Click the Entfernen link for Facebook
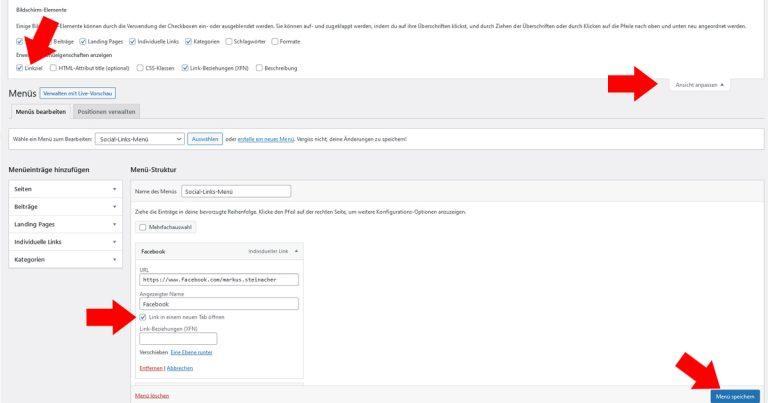This screenshot has height=403, width=768. click(x=151, y=368)
